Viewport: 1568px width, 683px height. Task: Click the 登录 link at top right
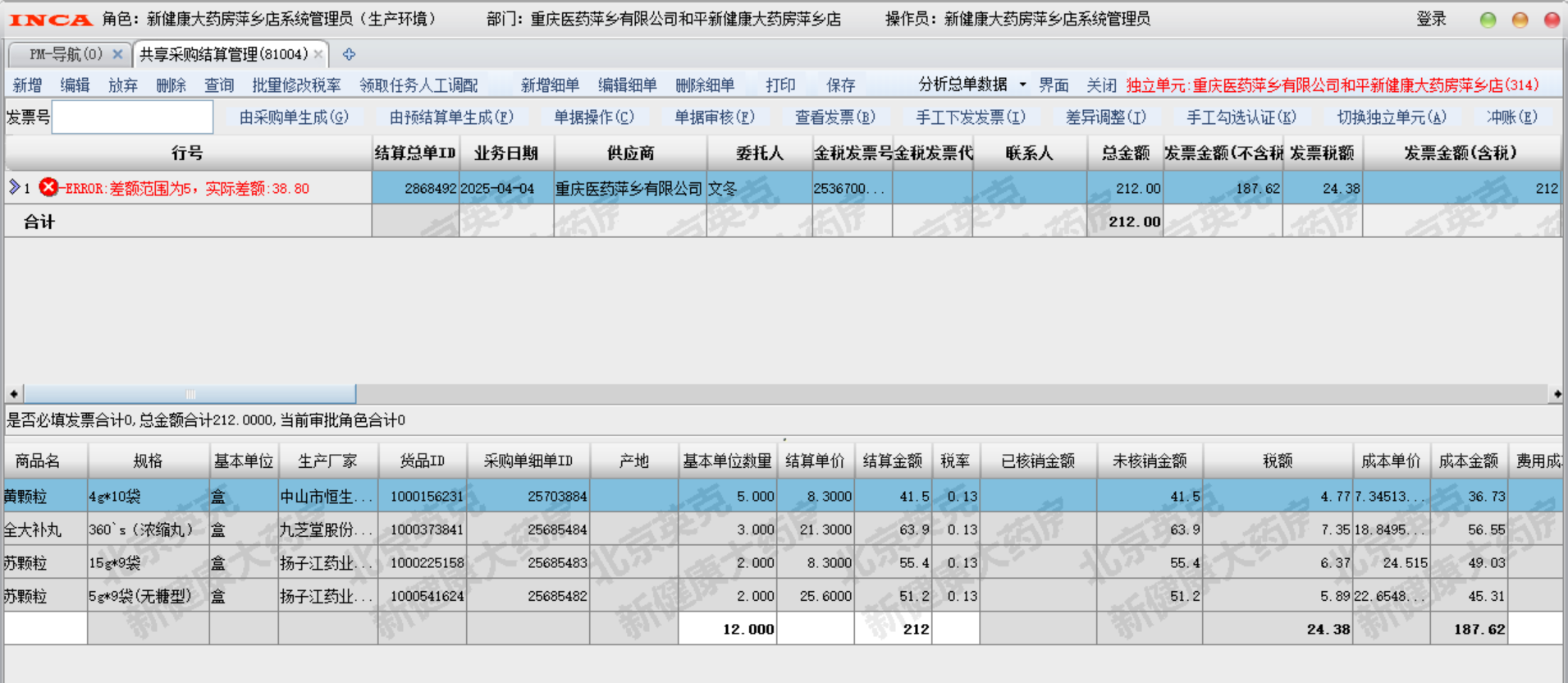coord(1431,19)
